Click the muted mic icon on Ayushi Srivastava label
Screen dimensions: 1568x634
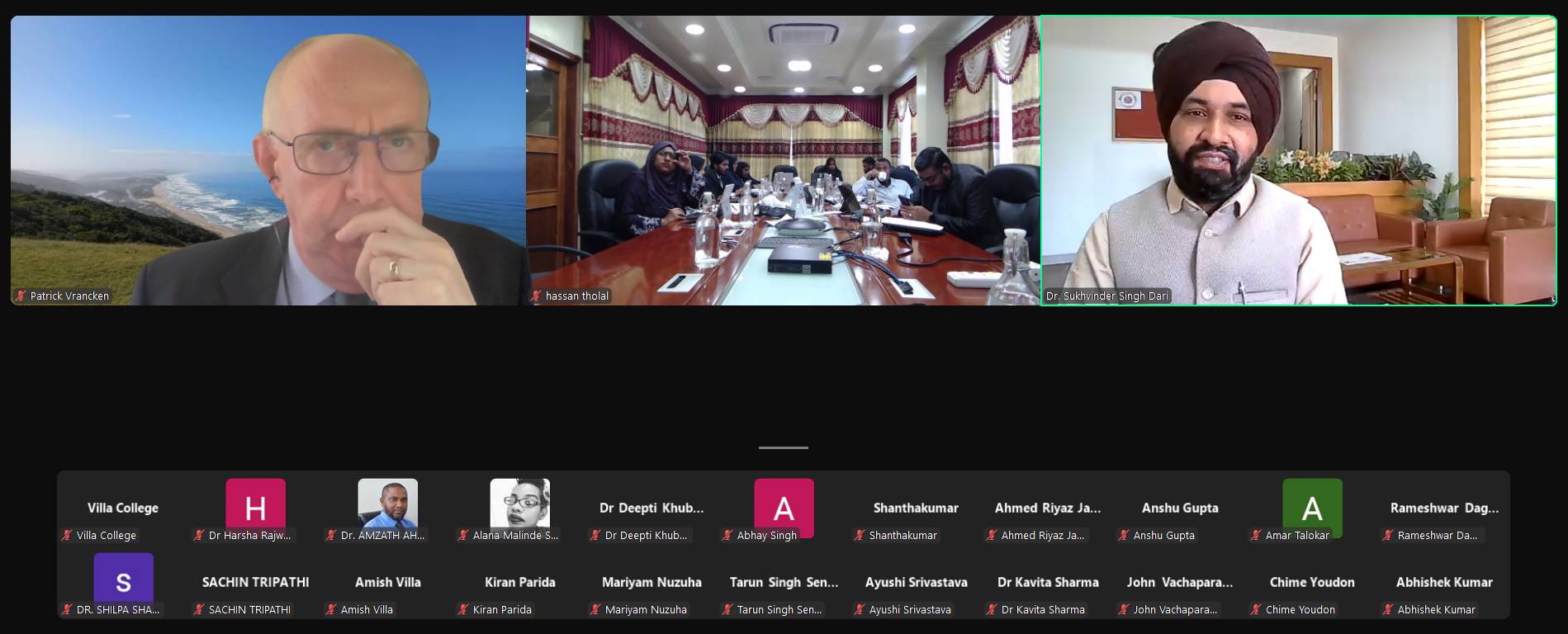click(x=860, y=609)
